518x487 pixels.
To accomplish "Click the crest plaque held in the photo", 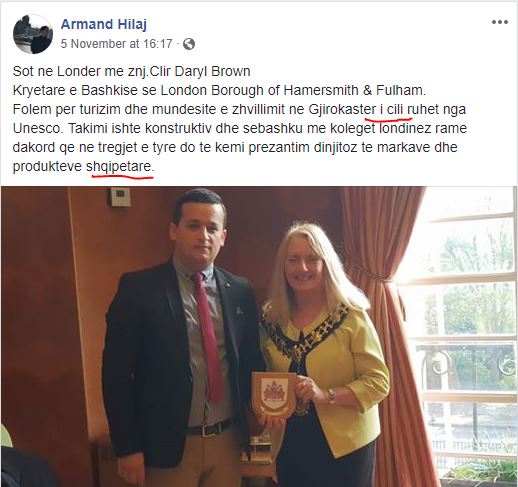I will click(x=273, y=395).
